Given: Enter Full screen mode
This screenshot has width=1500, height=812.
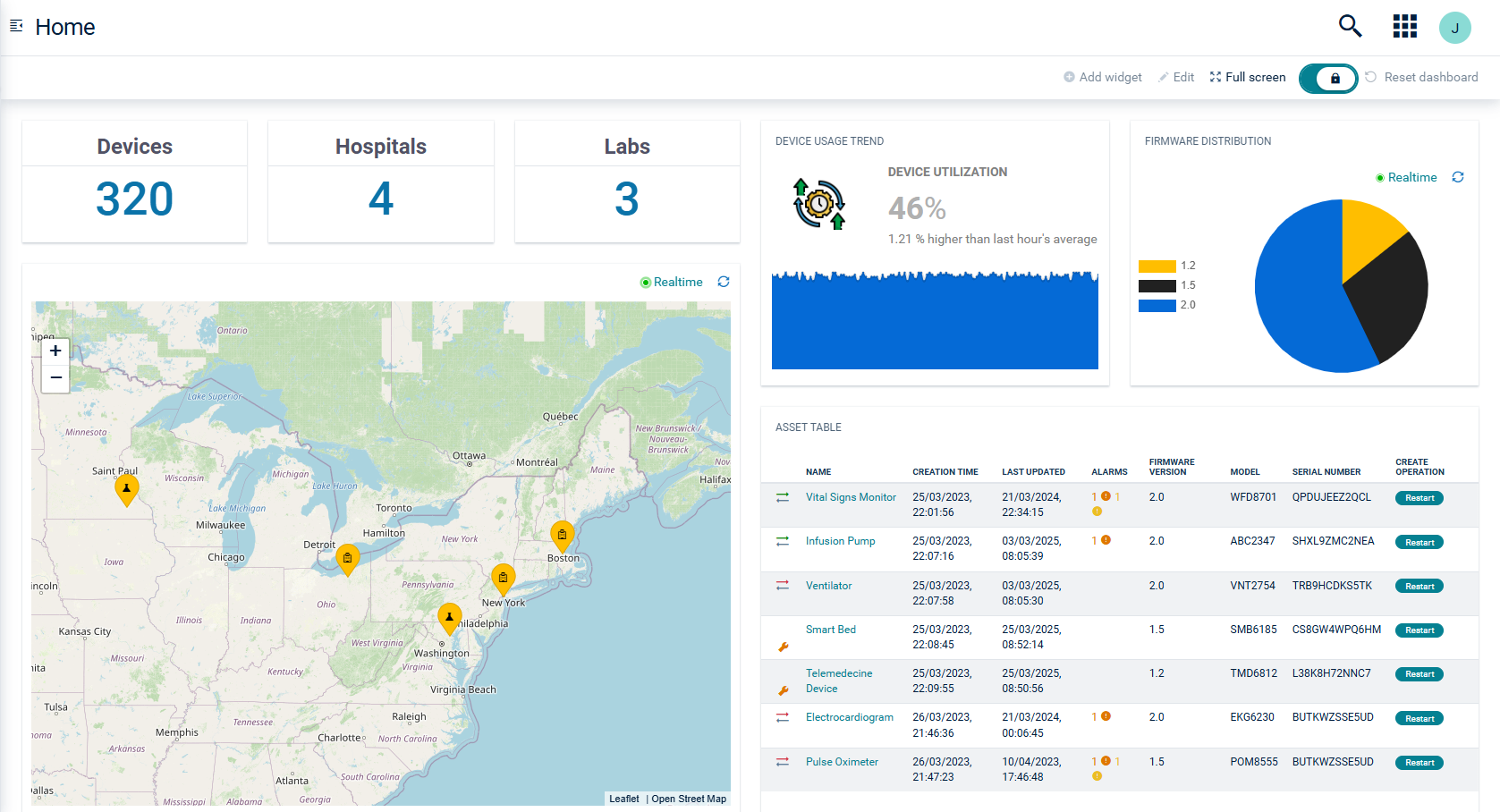Looking at the screenshot, I should click(x=1247, y=78).
